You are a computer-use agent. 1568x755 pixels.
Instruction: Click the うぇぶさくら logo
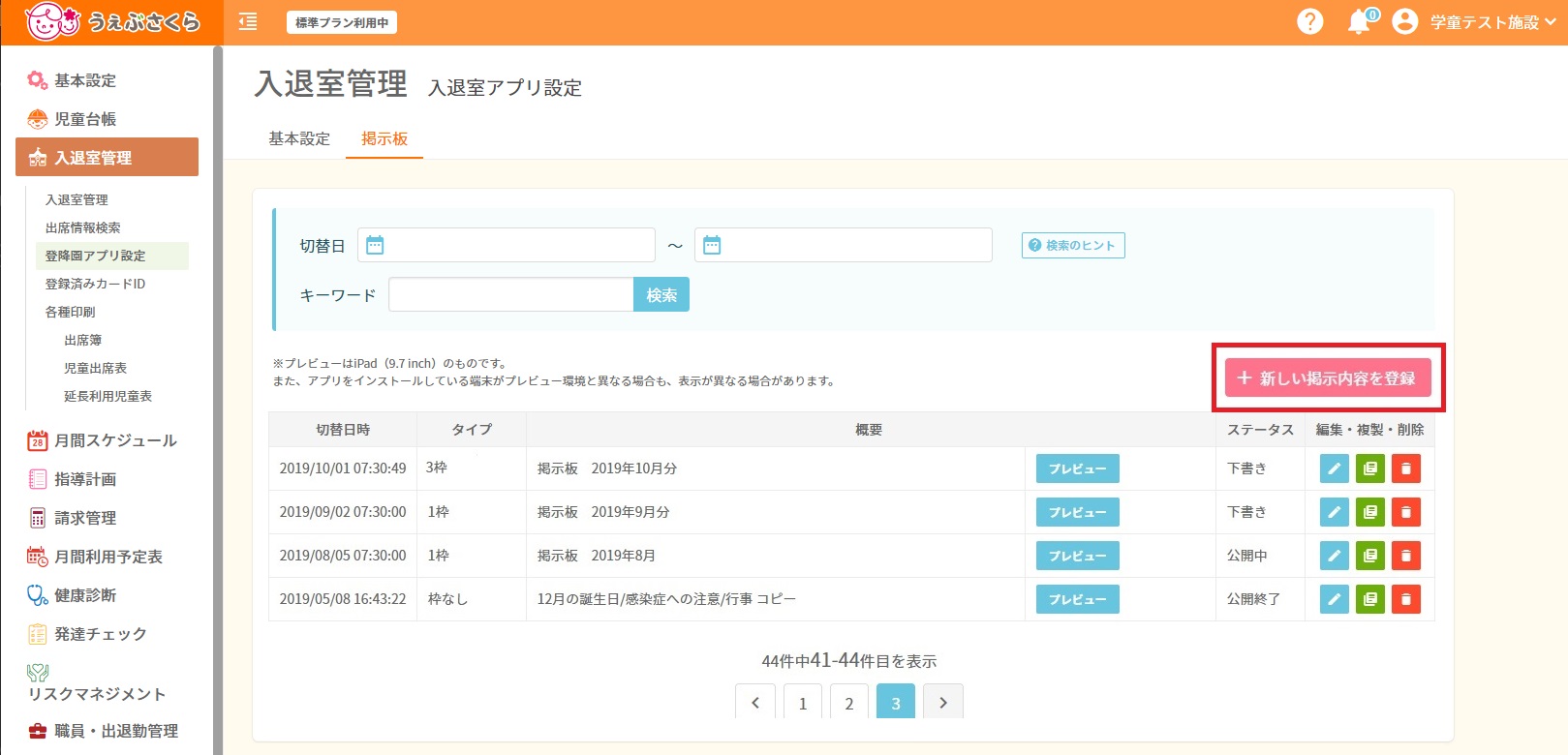pos(111,21)
